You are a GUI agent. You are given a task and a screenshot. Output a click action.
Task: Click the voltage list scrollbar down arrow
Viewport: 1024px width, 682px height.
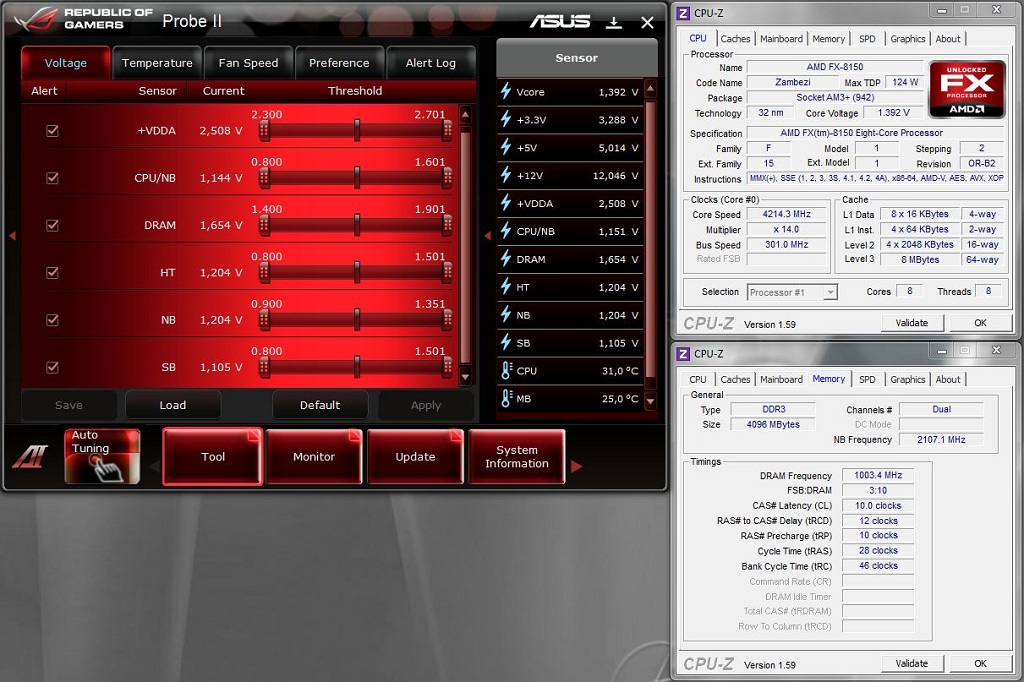coord(465,377)
